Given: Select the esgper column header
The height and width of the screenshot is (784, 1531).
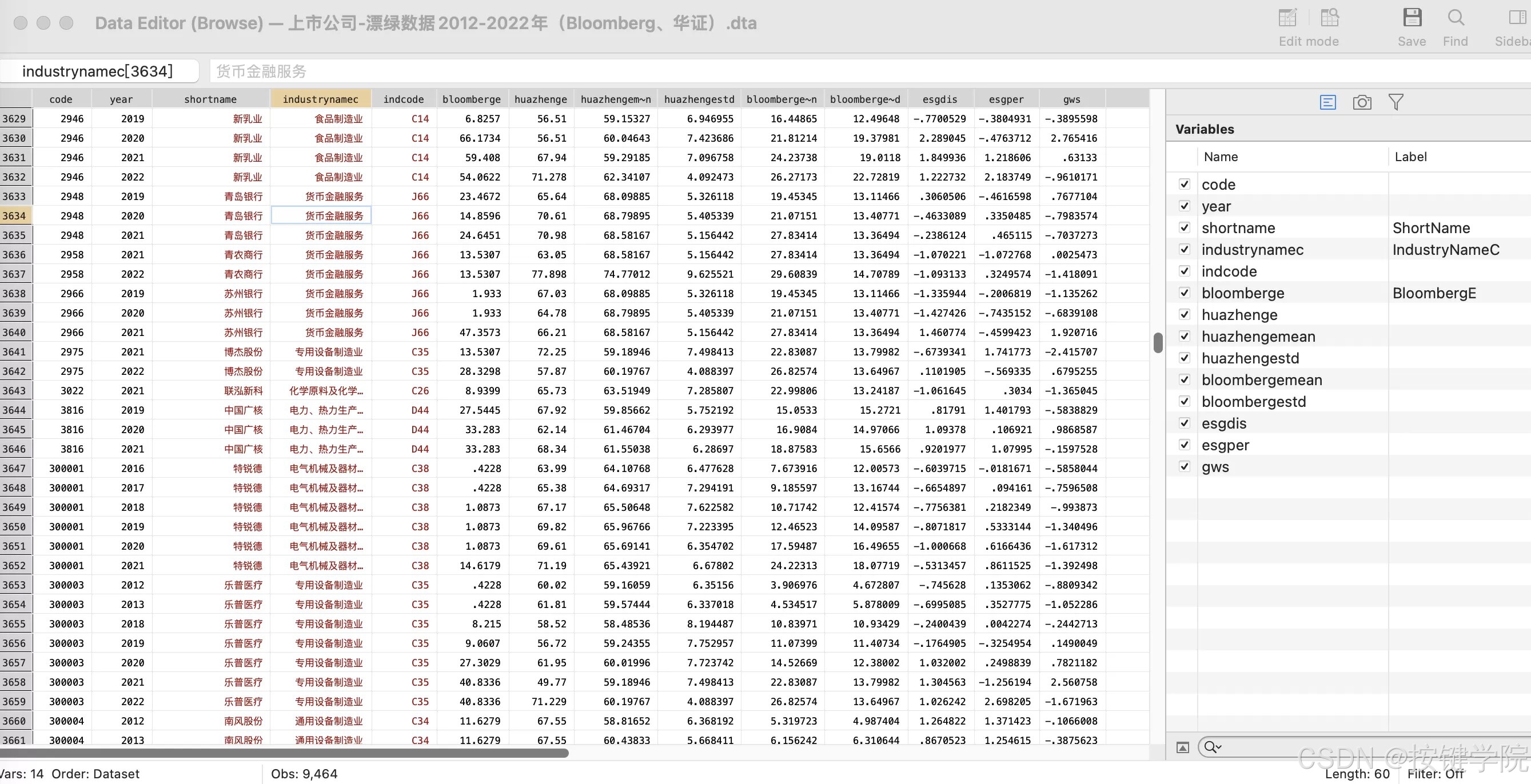Looking at the screenshot, I should coord(1006,99).
